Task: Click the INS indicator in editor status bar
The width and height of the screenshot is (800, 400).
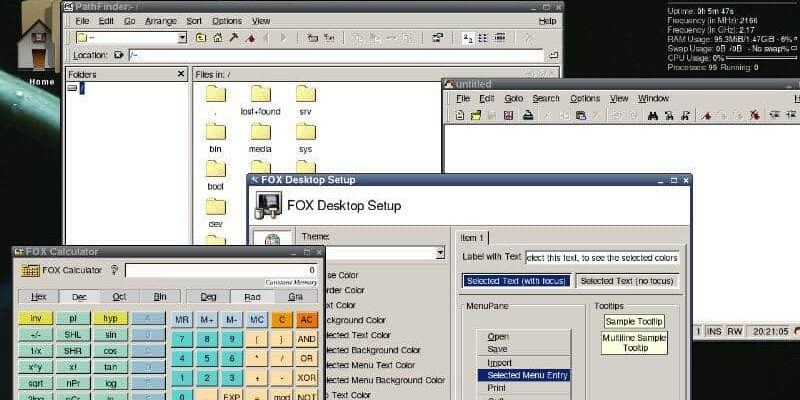Action: 714,332
